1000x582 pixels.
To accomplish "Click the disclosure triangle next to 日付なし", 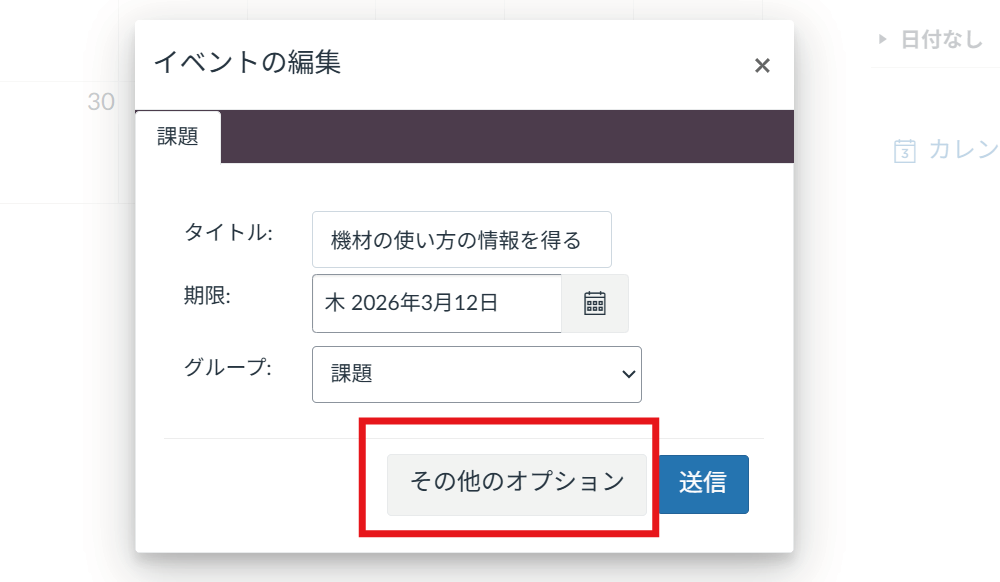I will (x=882, y=40).
